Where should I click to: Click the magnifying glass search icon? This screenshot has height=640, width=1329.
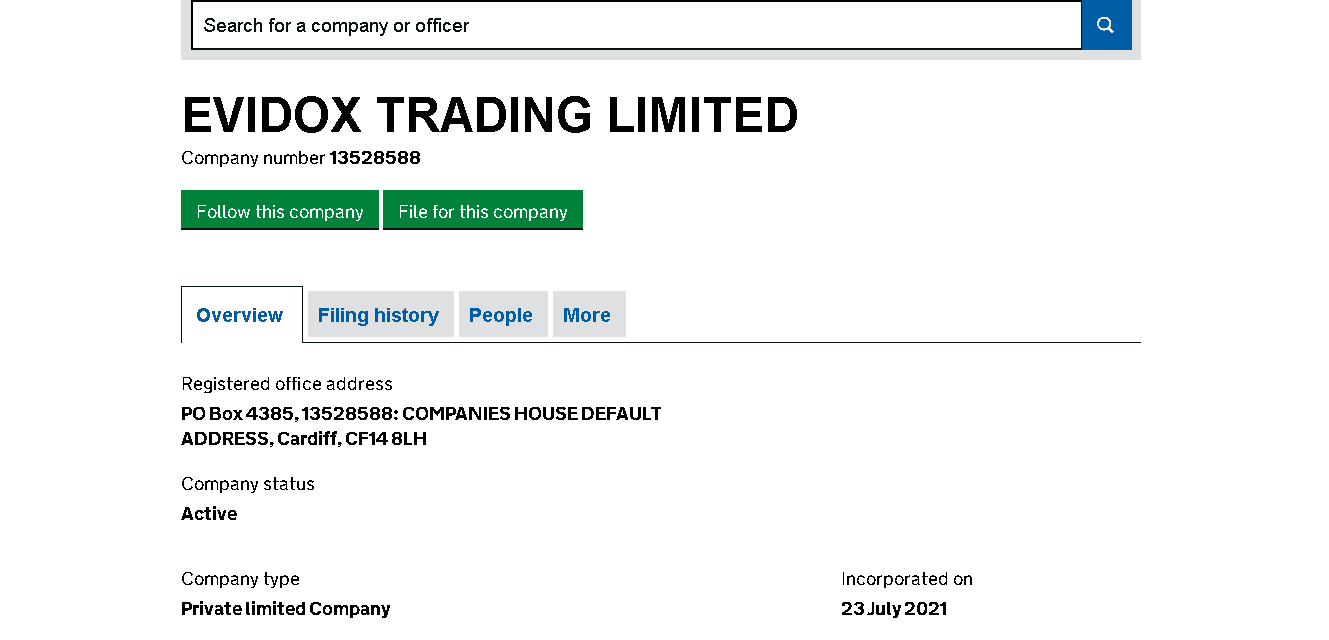click(1105, 25)
